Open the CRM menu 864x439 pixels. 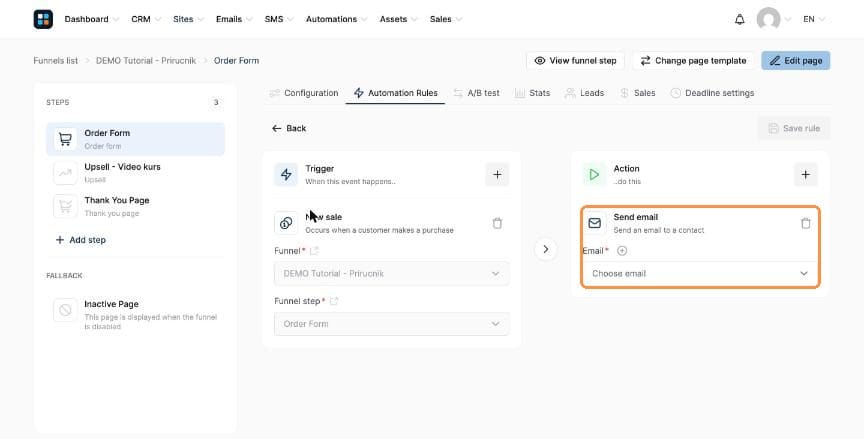click(x=146, y=19)
